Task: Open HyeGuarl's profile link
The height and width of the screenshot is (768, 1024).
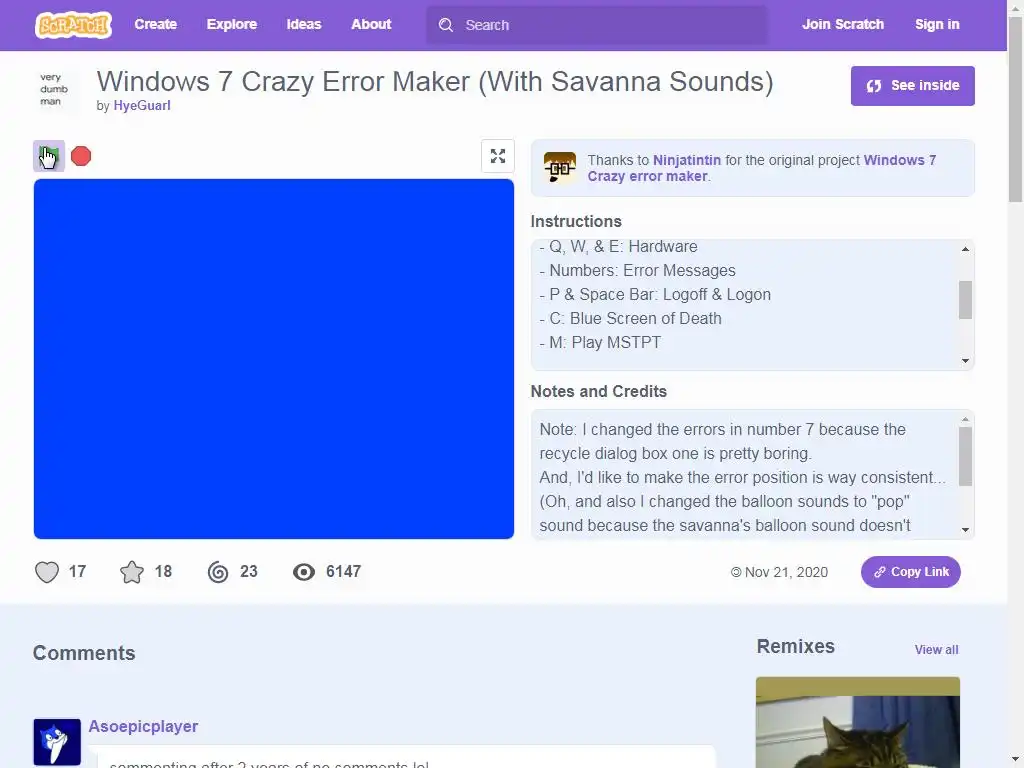Action: (142, 106)
